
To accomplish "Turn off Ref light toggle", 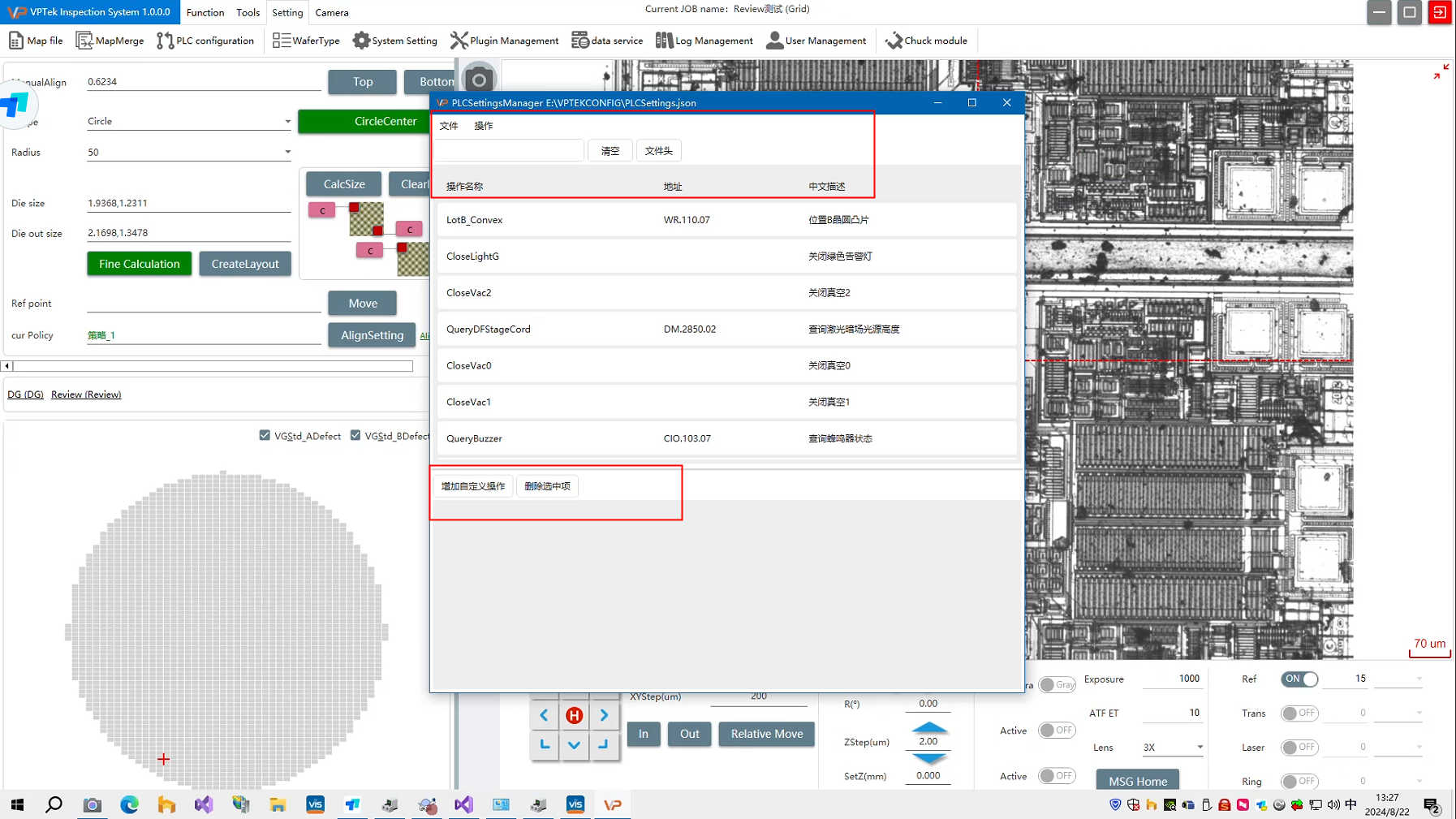I will [1299, 679].
